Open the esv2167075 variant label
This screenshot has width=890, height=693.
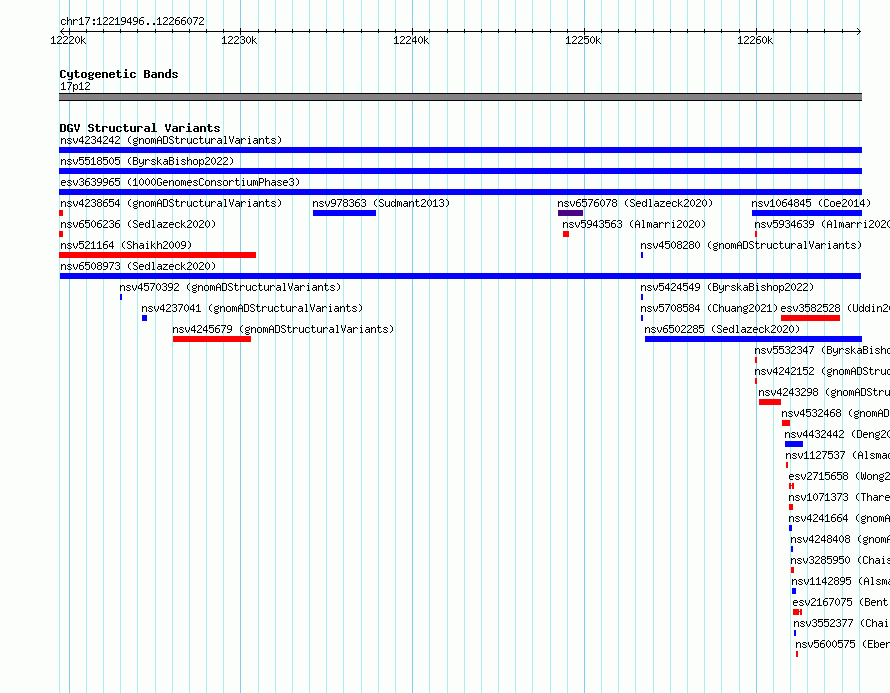click(841, 602)
